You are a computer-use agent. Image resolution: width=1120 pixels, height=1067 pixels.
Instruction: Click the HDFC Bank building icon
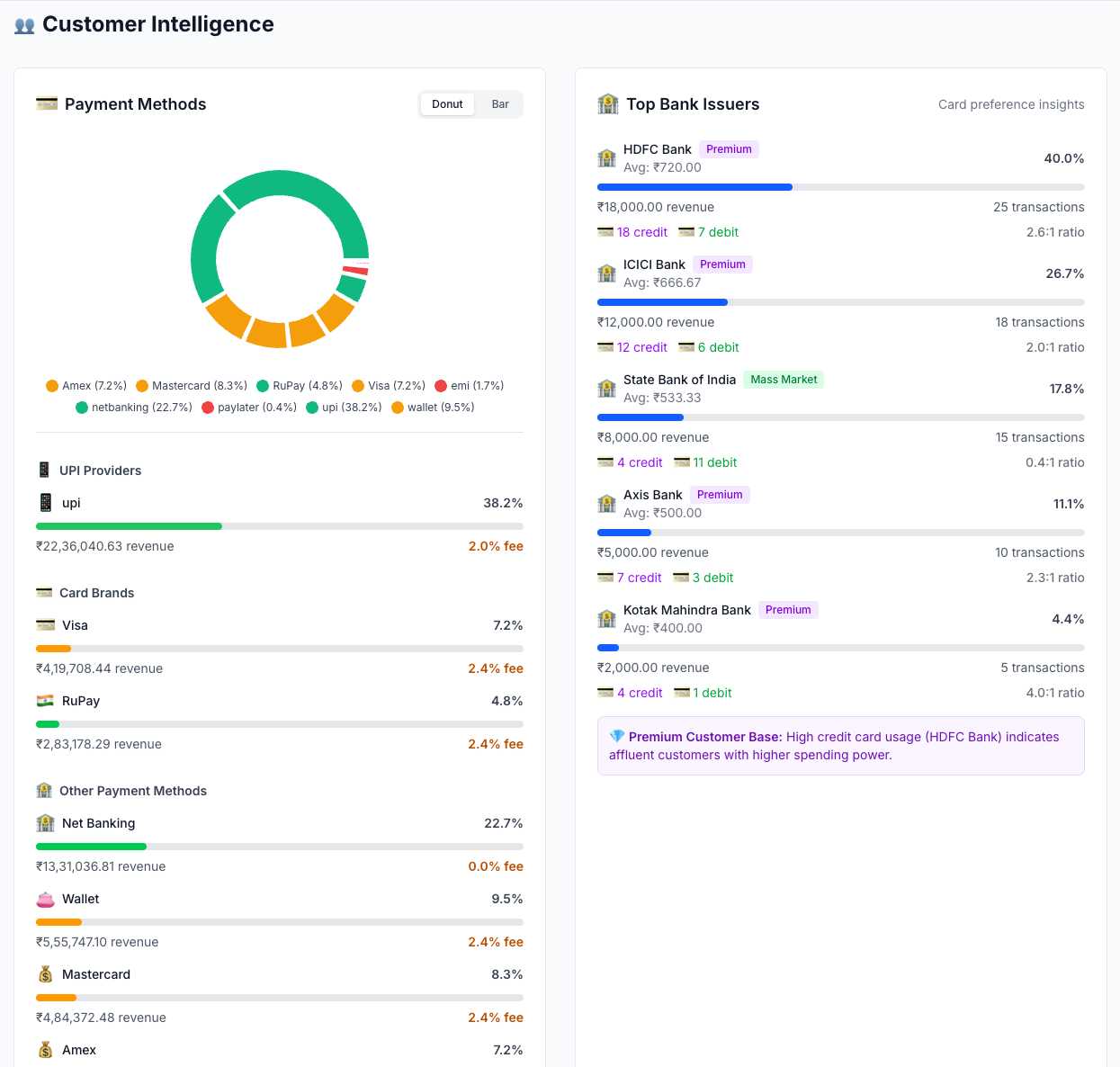(x=607, y=158)
